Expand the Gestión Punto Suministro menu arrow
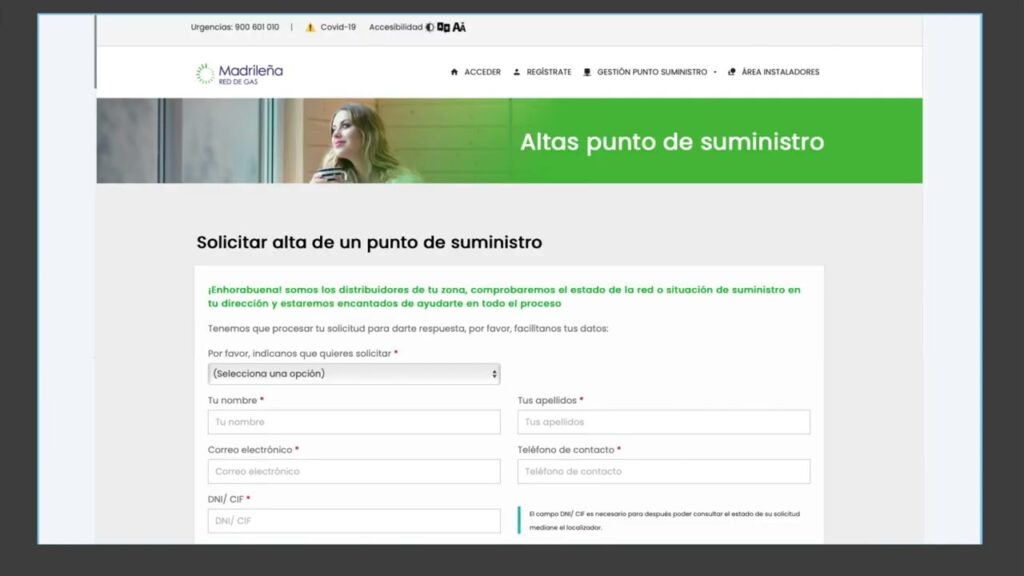 tap(715, 72)
